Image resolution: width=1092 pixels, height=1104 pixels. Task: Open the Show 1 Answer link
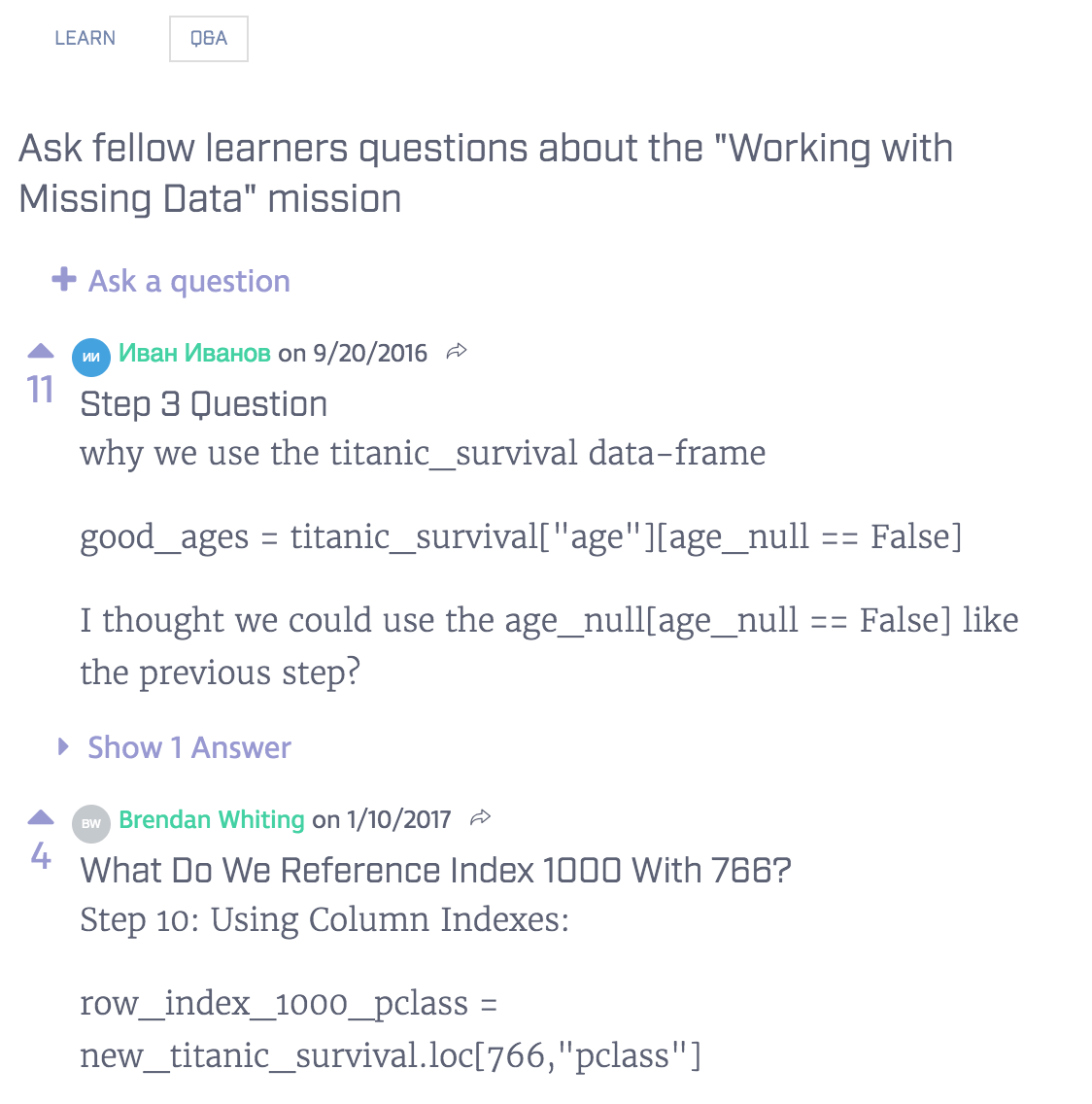tap(189, 747)
